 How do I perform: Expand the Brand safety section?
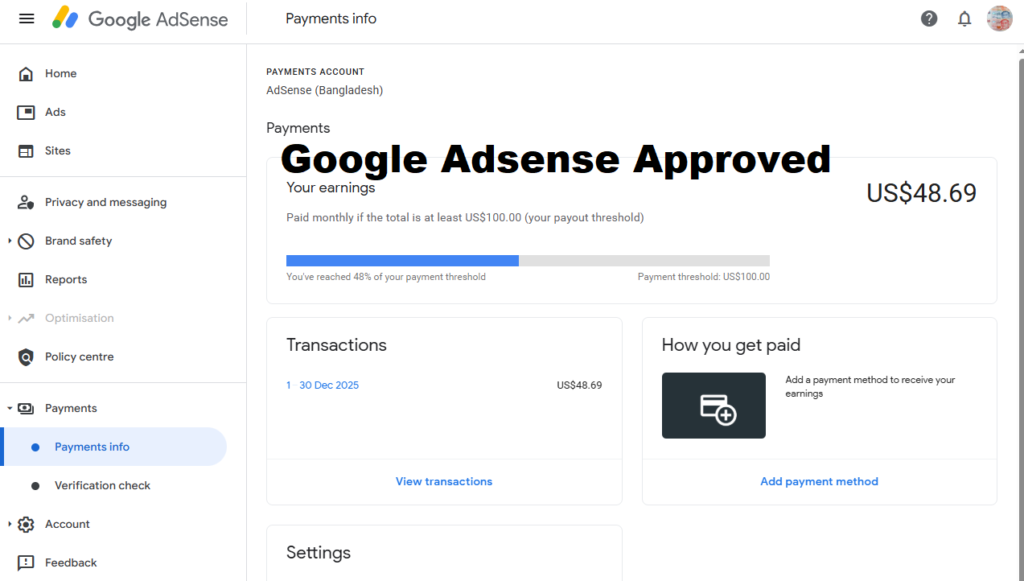tap(10, 240)
